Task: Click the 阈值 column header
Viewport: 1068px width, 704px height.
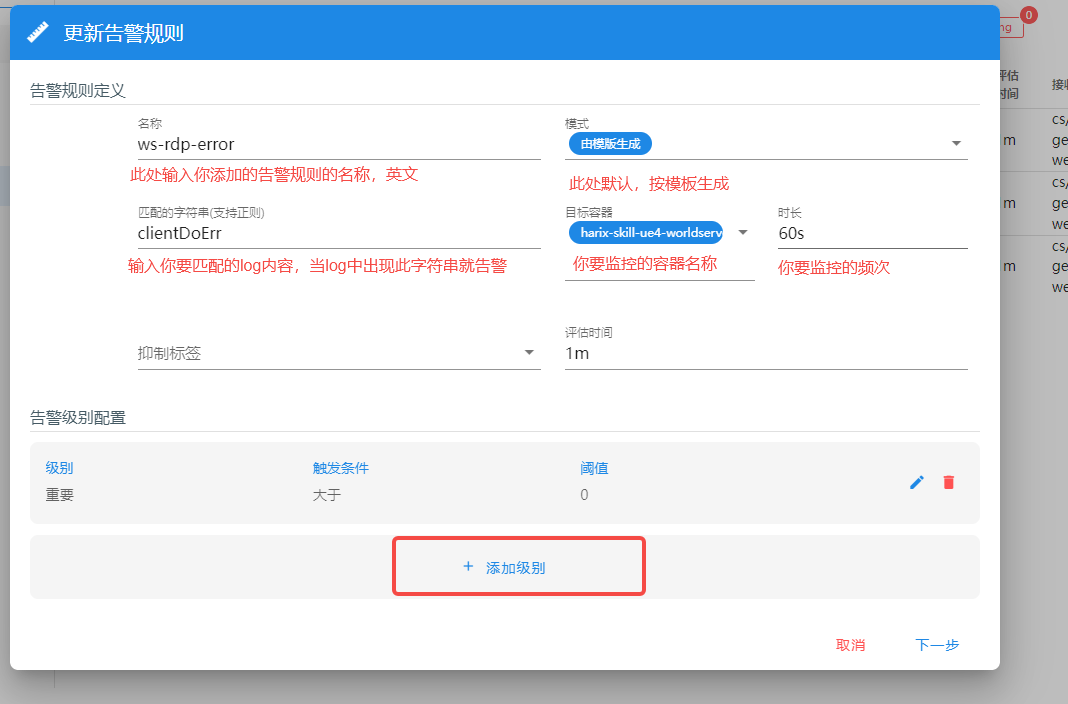Action: 594,468
